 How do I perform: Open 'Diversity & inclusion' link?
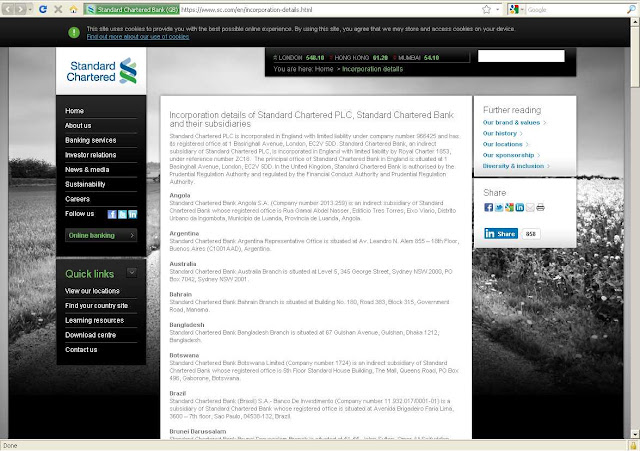click(x=513, y=166)
